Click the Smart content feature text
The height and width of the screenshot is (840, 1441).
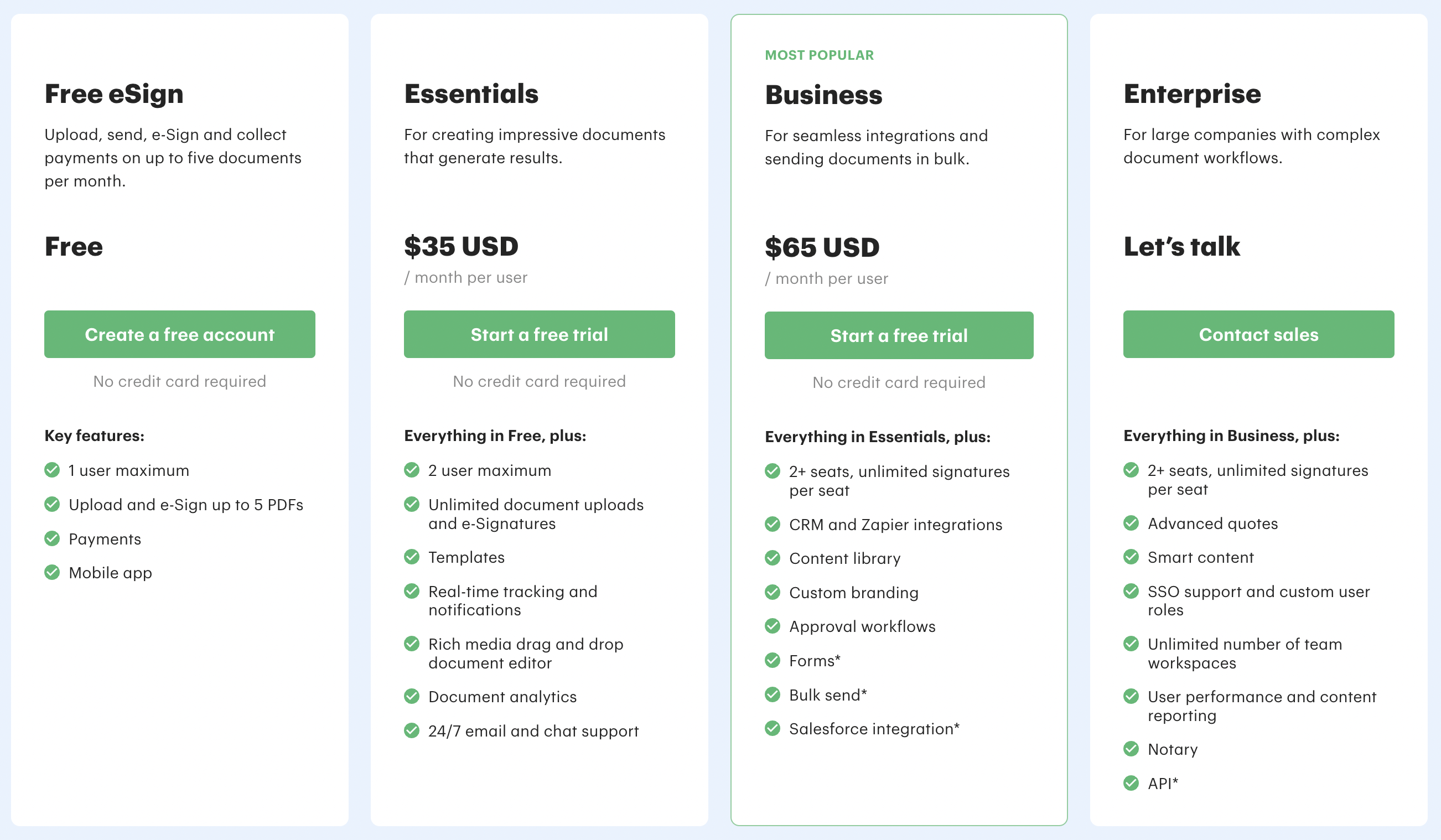(x=1201, y=557)
